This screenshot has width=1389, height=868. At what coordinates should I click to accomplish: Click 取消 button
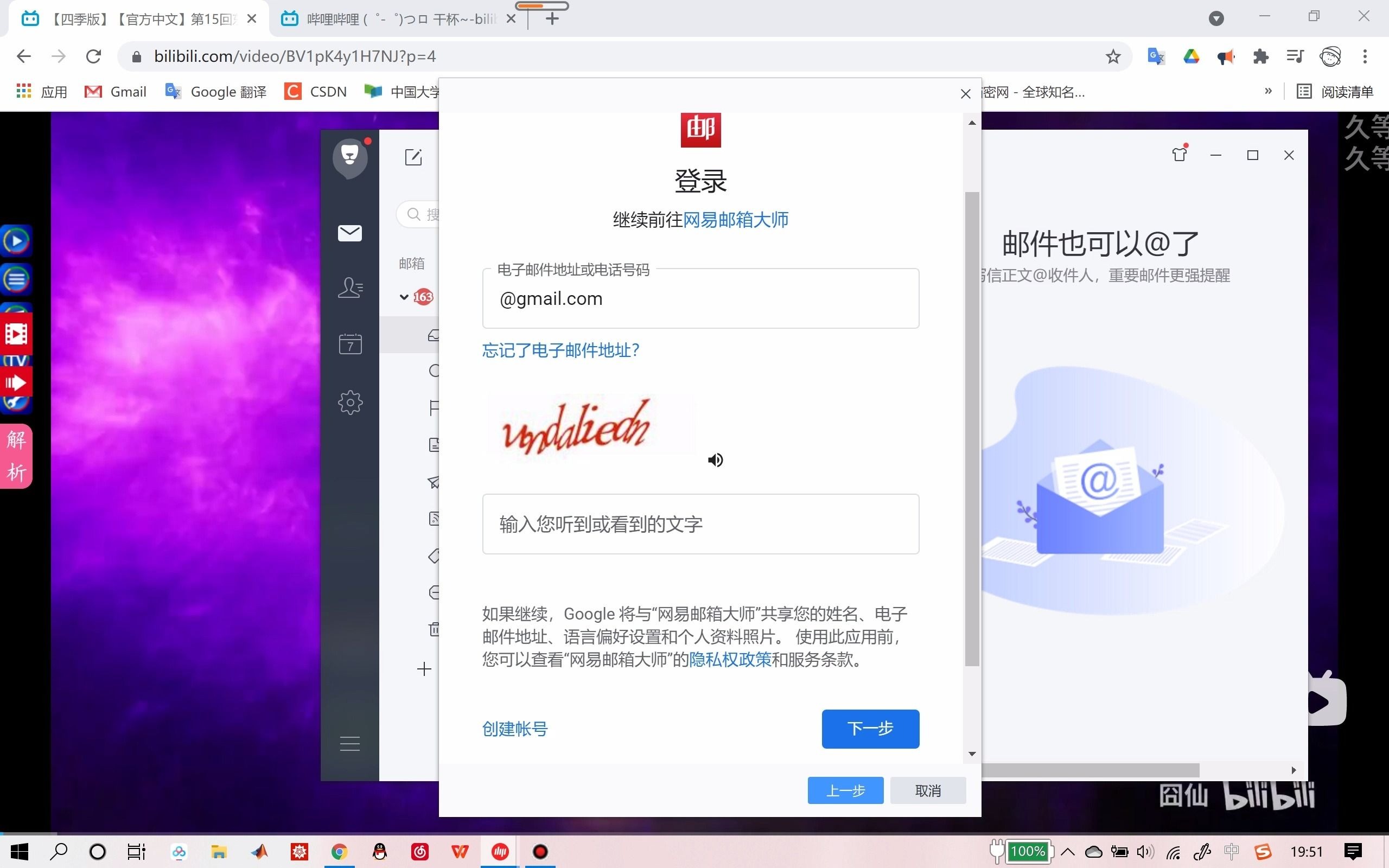pyautogui.click(x=927, y=790)
